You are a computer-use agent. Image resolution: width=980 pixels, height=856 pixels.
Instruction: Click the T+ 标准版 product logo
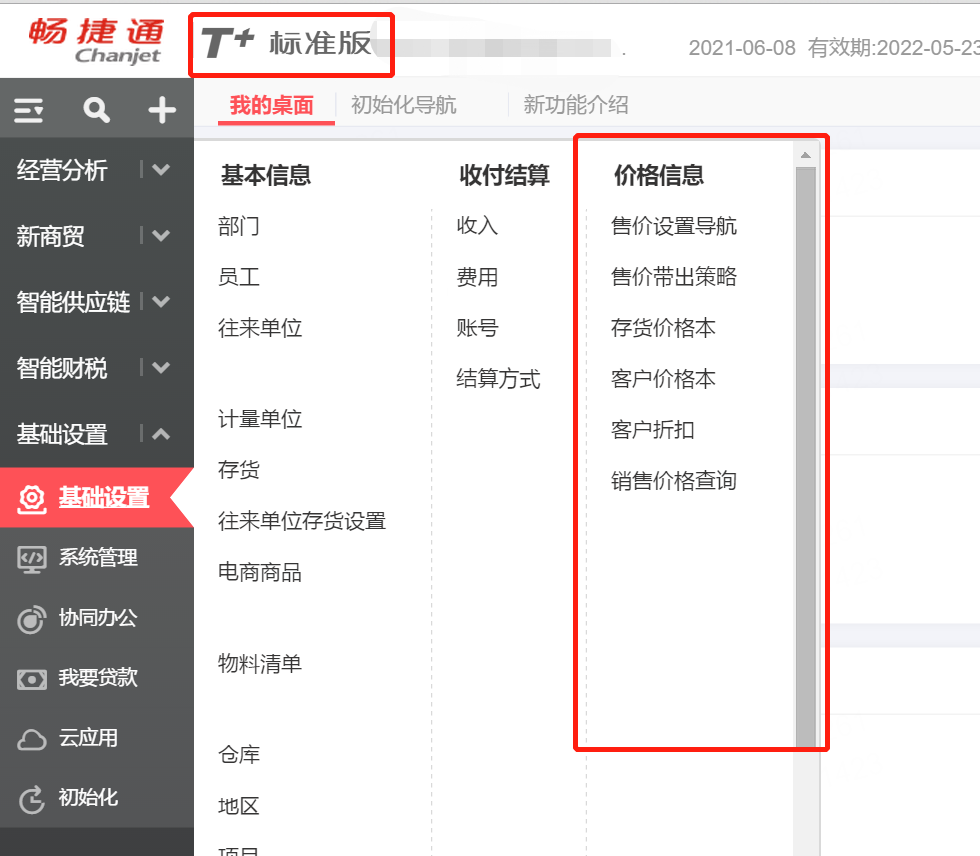coord(286,43)
